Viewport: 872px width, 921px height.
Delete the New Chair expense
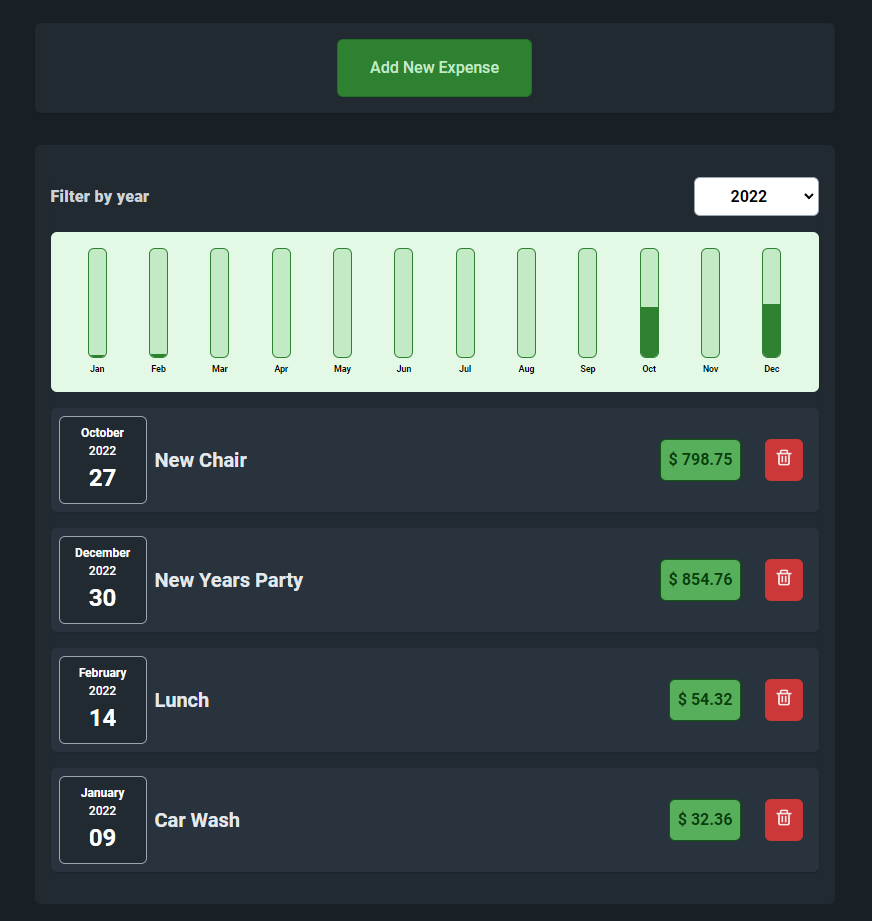[x=783, y=460]
